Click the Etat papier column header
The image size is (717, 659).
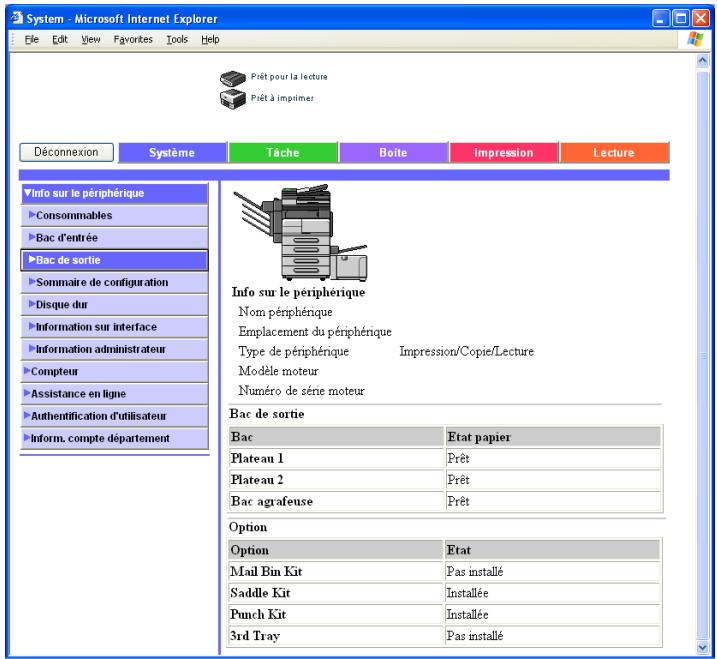click(553, 437)
